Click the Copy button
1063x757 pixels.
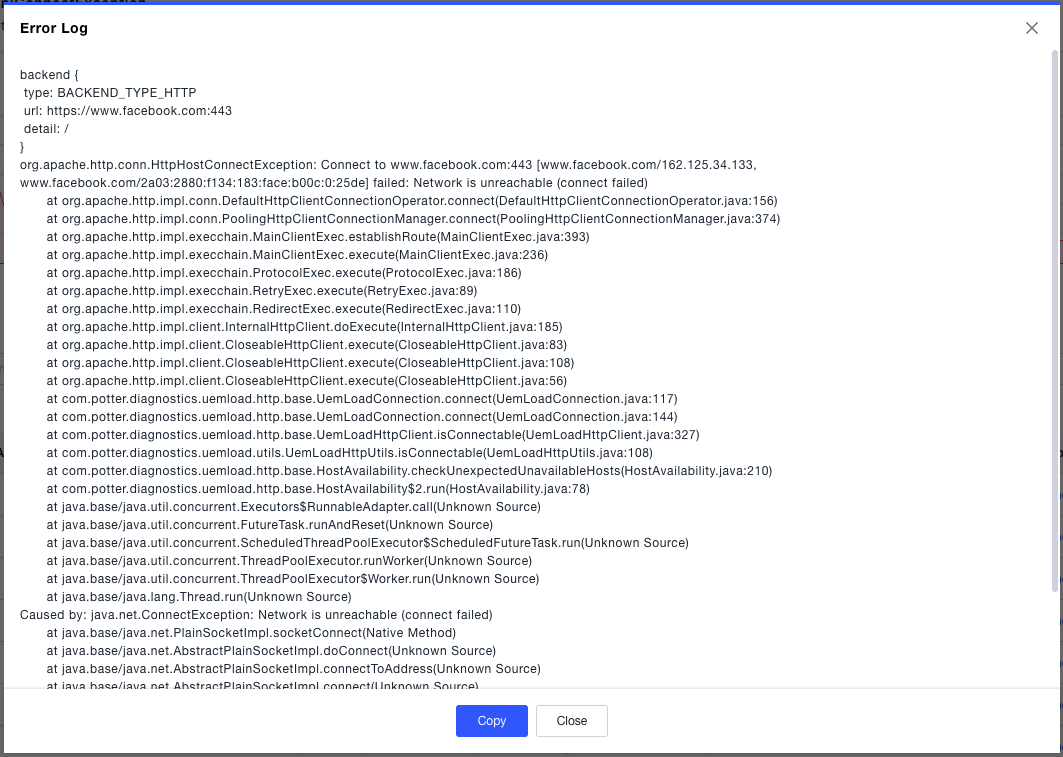491,721
